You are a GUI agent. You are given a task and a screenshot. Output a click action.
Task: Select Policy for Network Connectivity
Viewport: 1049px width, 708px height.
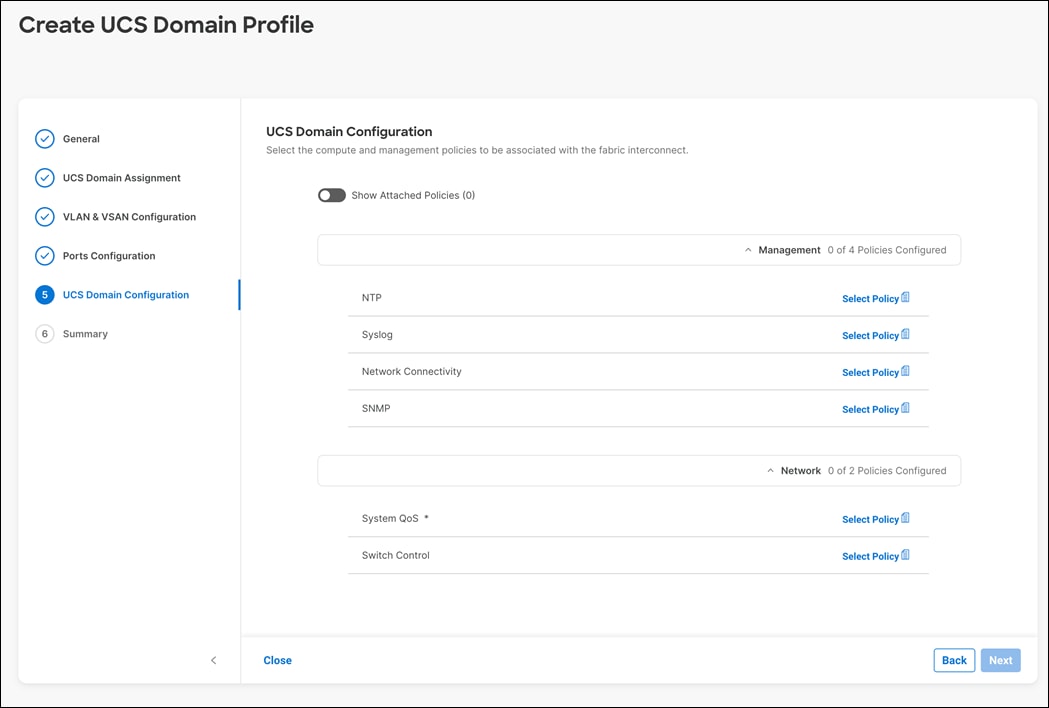[869, 370]
